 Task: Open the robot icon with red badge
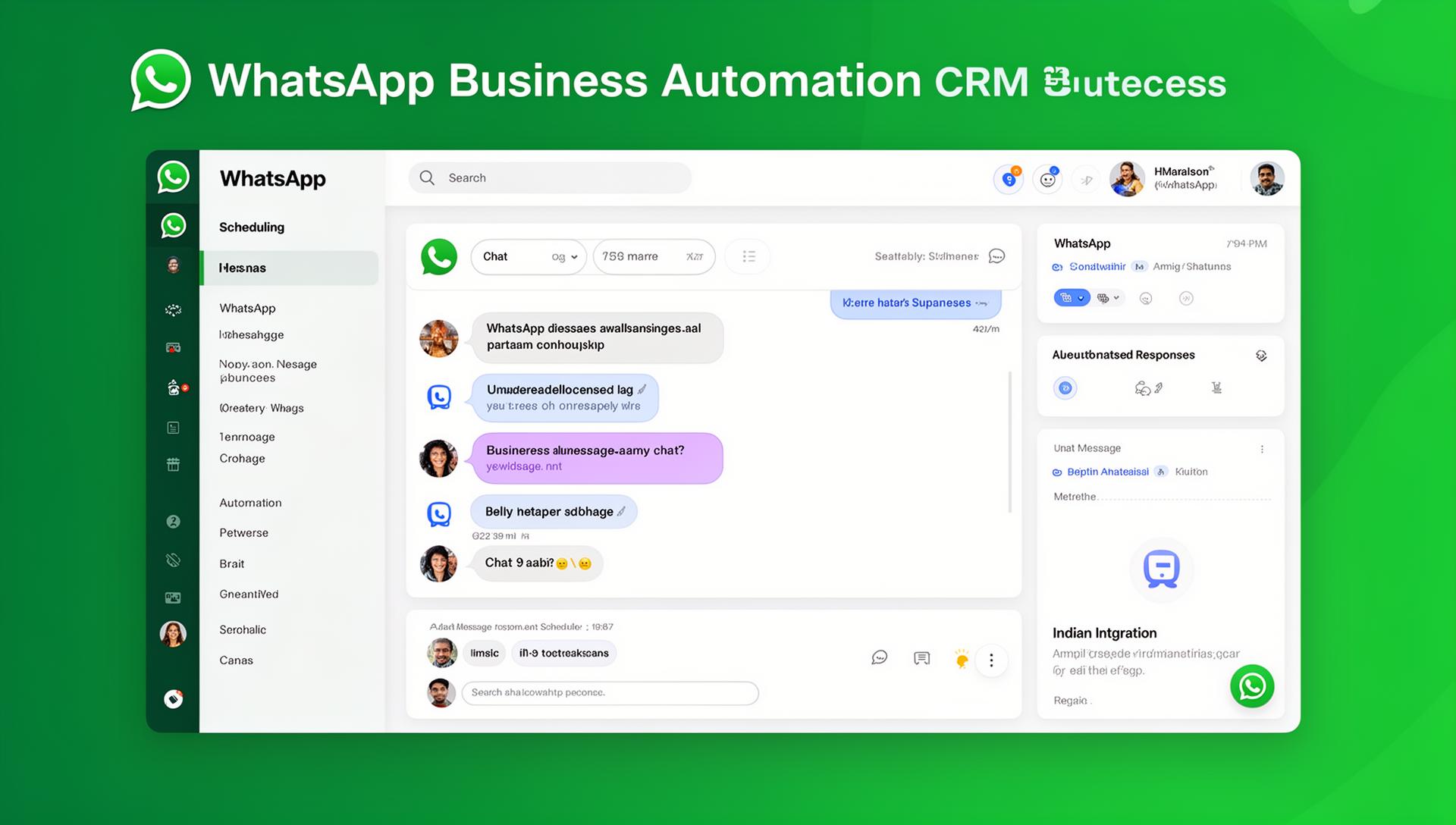(175, 387)
